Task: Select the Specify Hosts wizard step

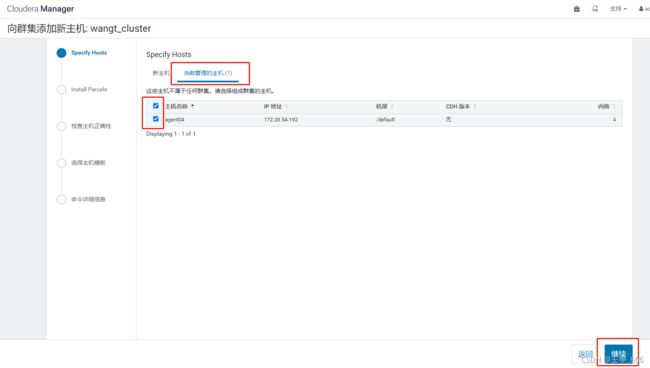Action: [x=89, y=53]
